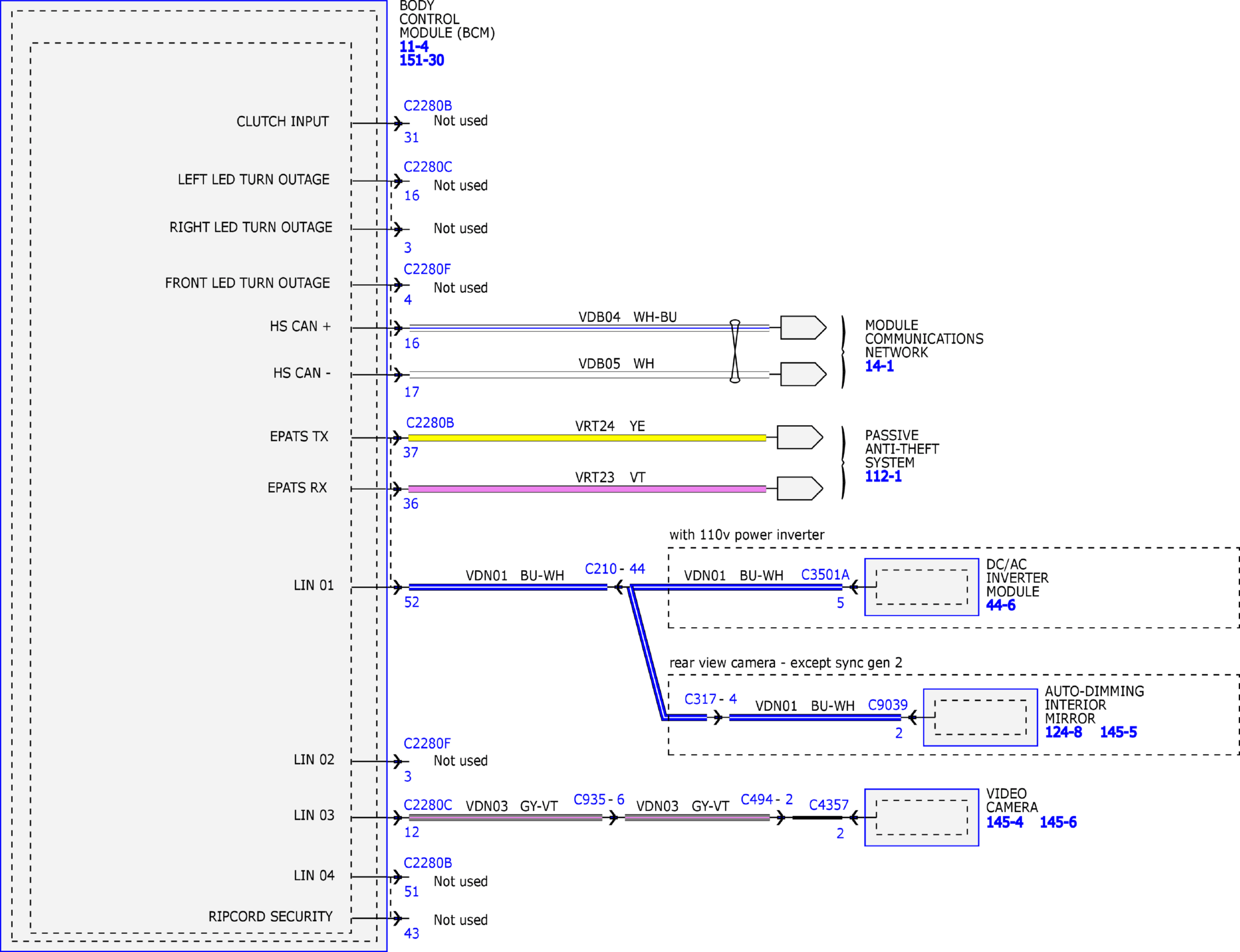Open Video Camera reference 145-4
The image size is (1240, 952).
click(1005, 822)
